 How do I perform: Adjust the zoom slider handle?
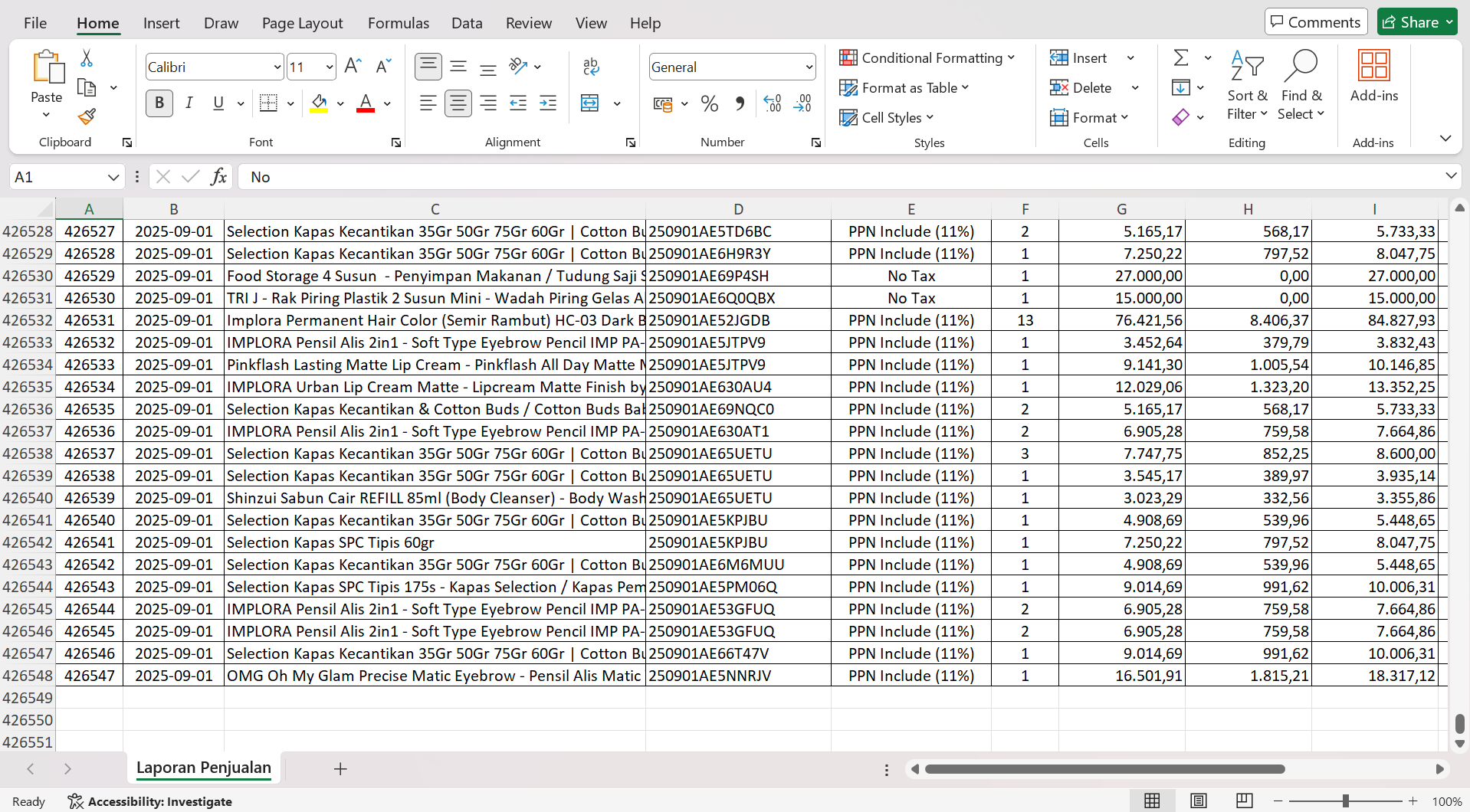[x=1346, y=801]
